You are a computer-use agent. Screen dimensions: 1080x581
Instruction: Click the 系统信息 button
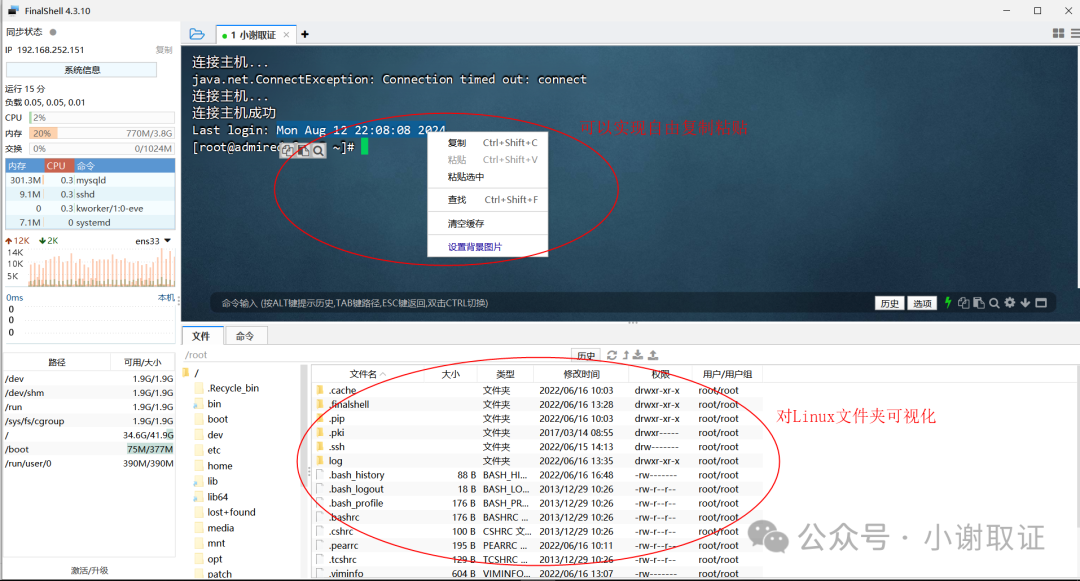[x=81, y=70]
